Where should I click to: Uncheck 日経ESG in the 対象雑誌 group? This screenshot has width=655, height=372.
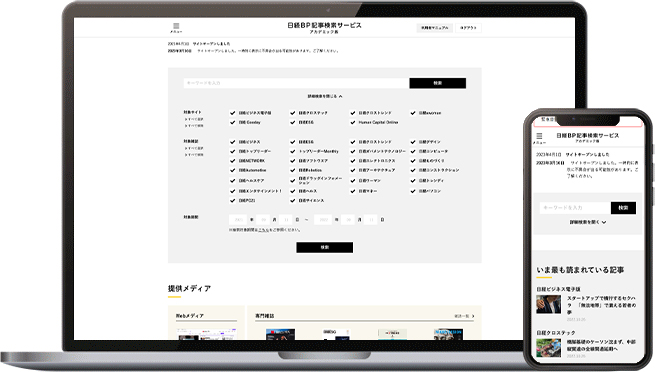coord(292,142)
